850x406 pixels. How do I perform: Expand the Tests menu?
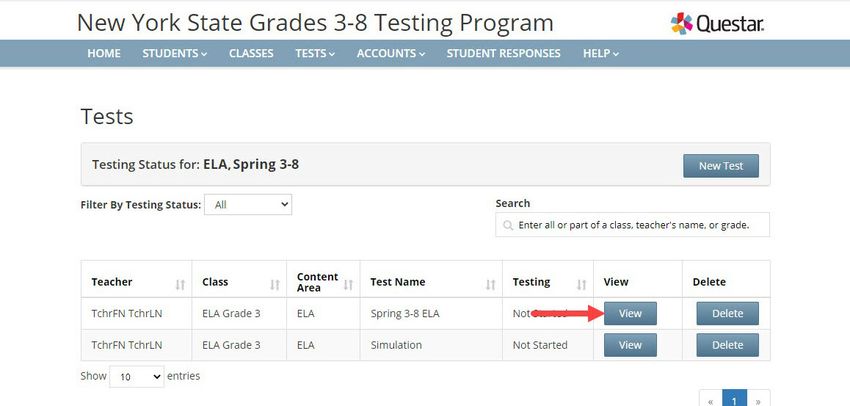click(x=315, y=53)
